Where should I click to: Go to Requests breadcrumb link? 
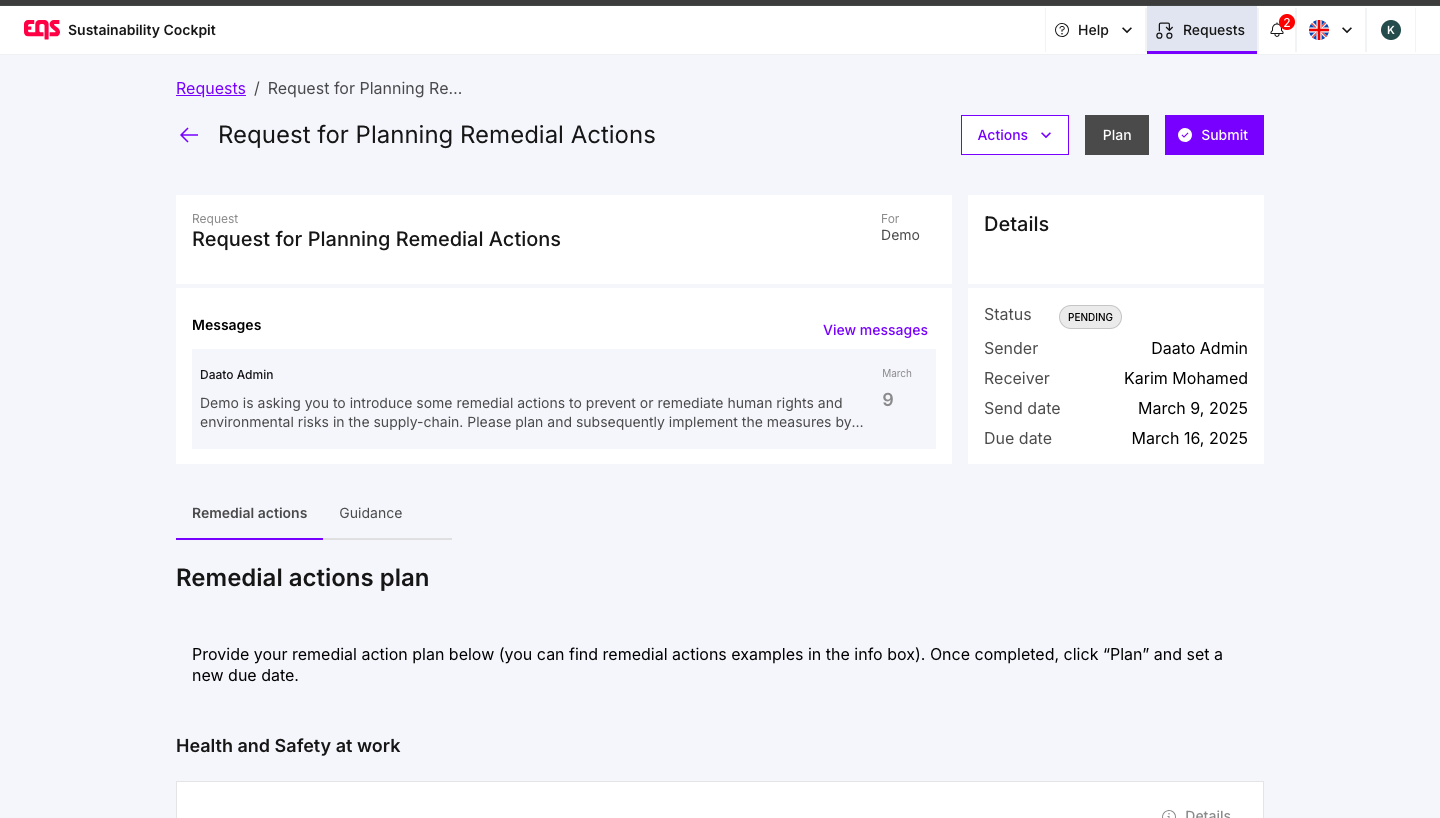[x=211, y=88]
